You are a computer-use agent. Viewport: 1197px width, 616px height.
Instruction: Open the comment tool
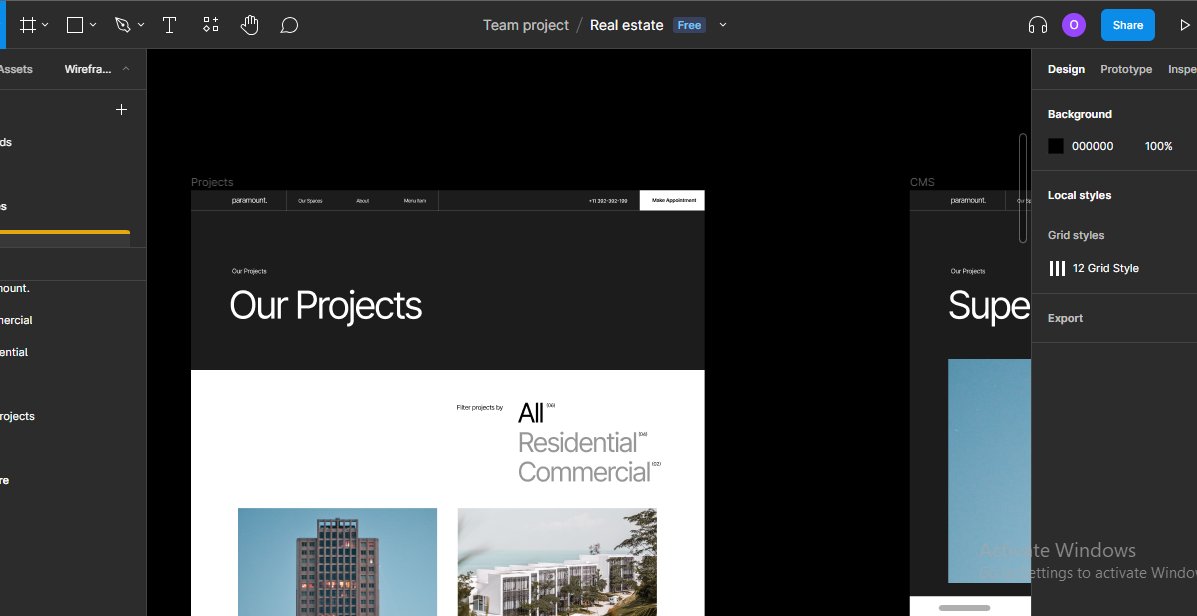[x=289, y=24]
